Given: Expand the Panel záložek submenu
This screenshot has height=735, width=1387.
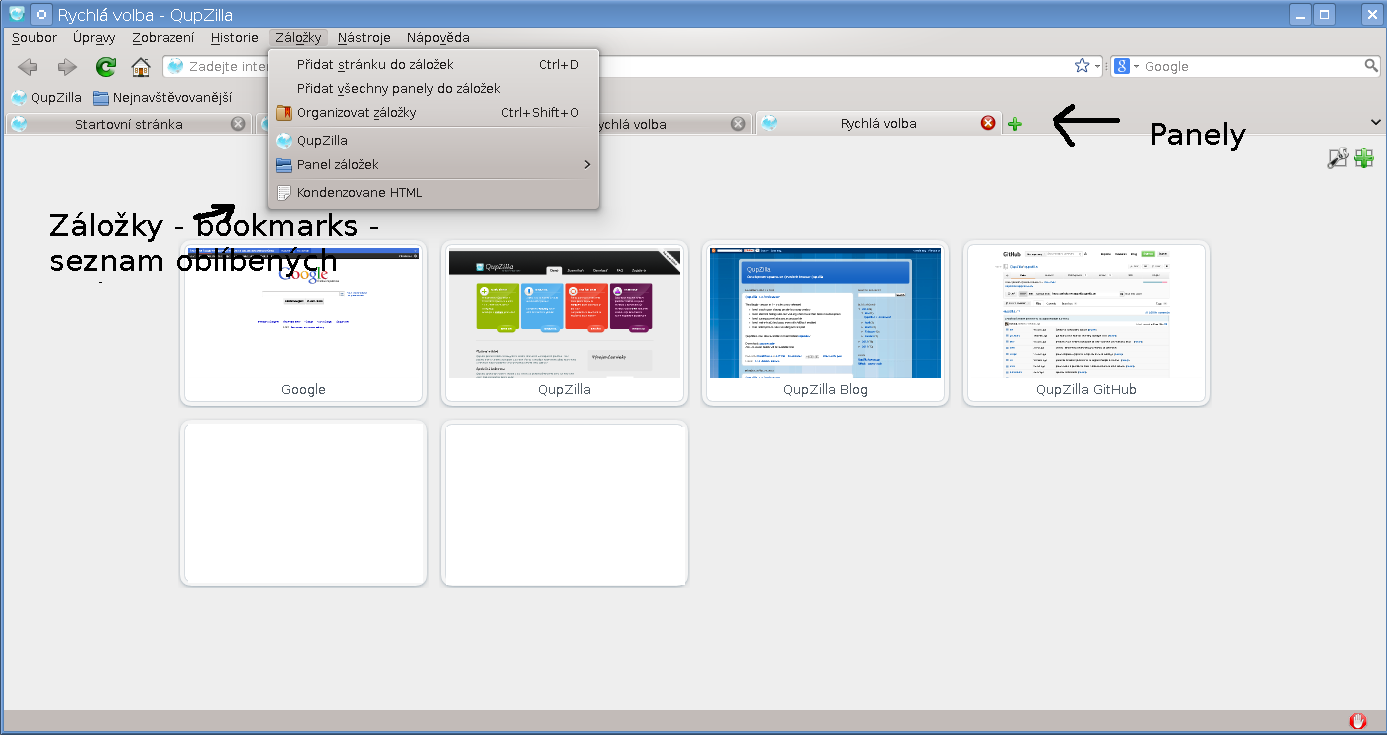Looking at the screenshot, I should [433, 165].
